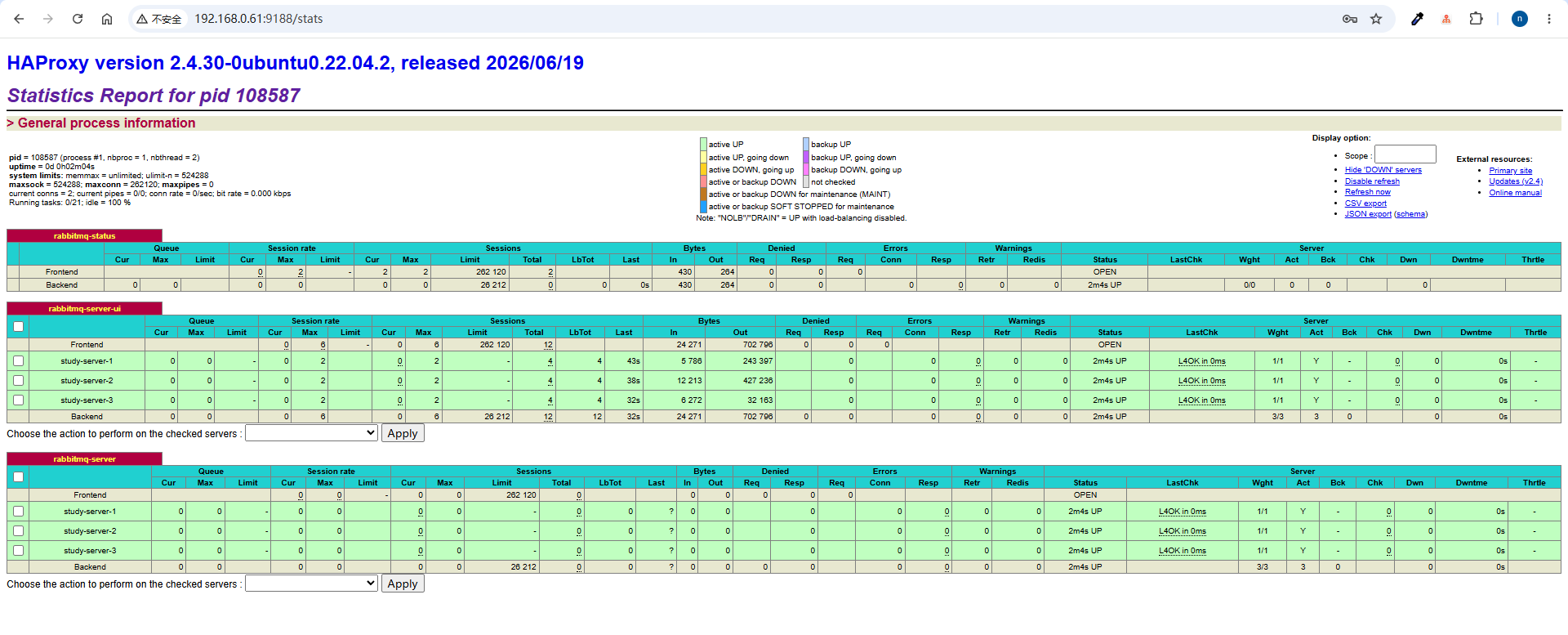Click the rabbitmq-status proxy title
Image resolution: width=1568 pixels, height=635 pixels.
[85, 236]
